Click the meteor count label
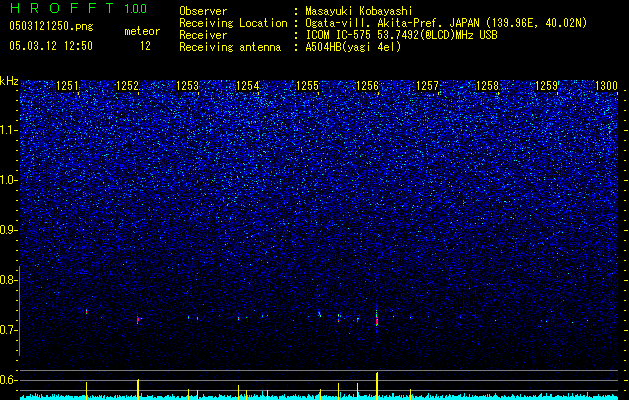Viewport: 629px width, 400px height. [x=142, y=31]
